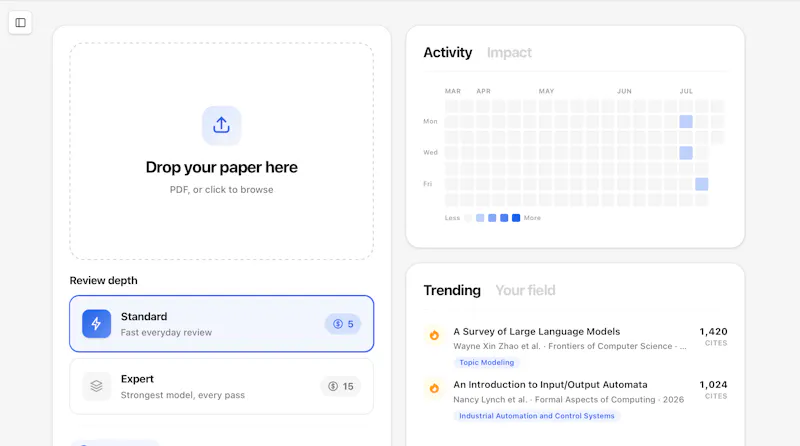Click 'Fast everyday review' description

pos(166,333)
